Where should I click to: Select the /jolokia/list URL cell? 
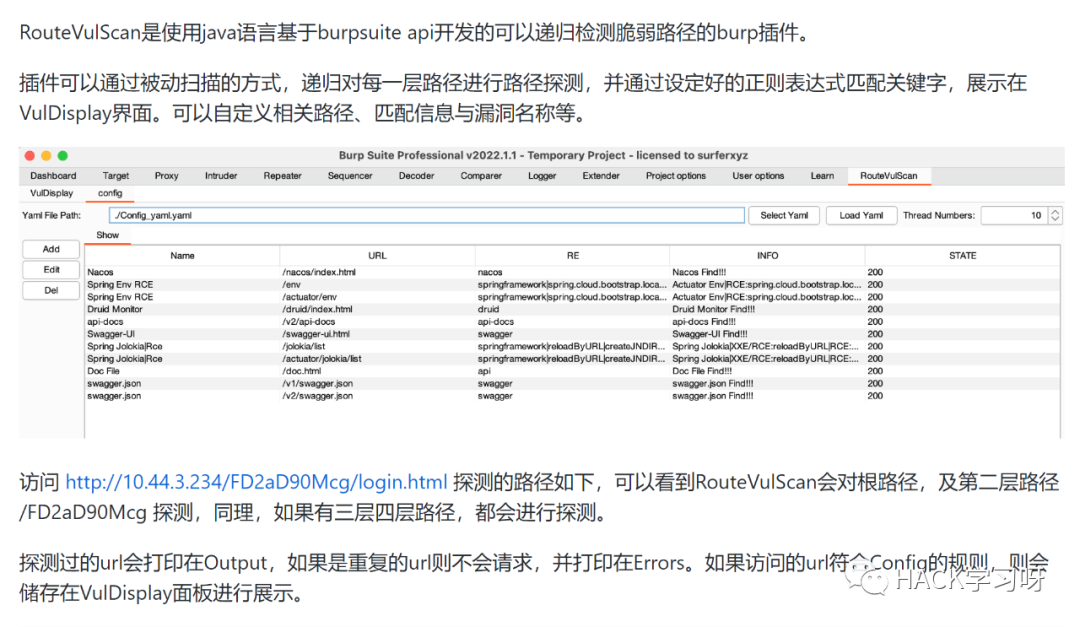[x=377, y=347]
